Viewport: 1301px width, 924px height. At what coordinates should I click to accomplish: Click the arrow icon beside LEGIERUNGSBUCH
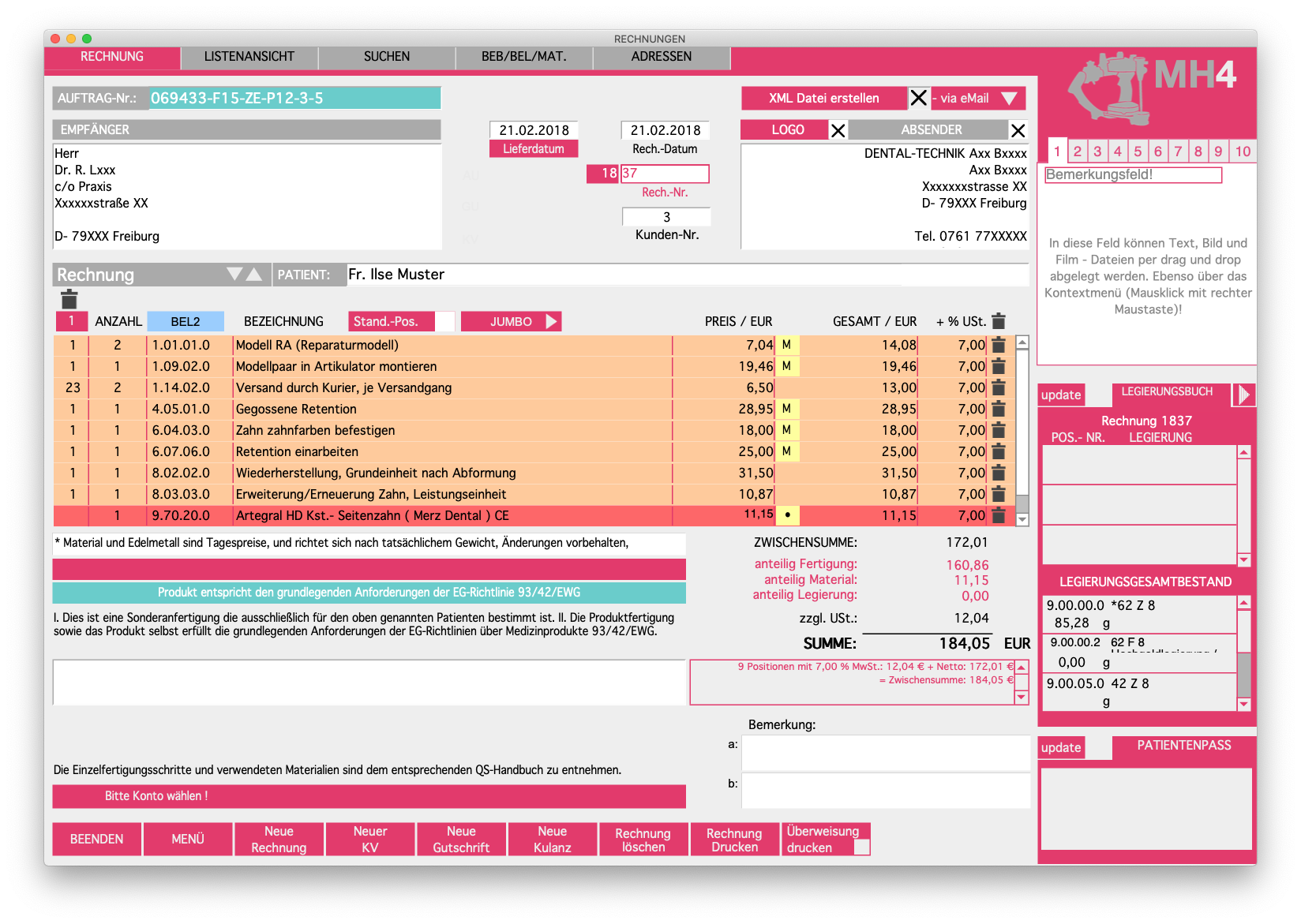(x=1244, y=394)
